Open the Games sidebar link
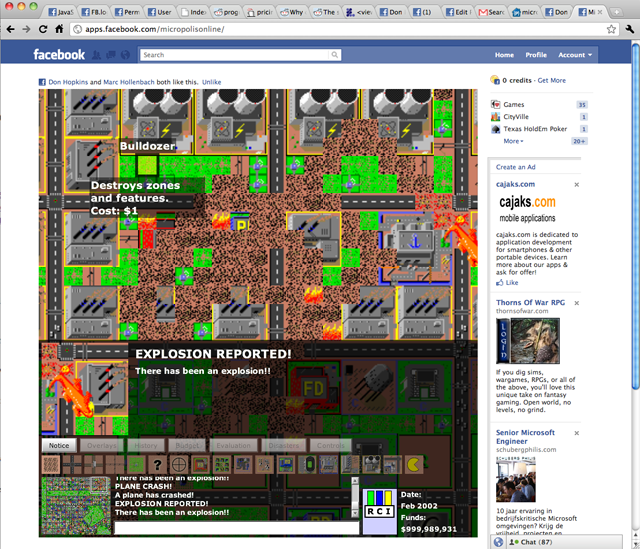This screenshot has width=640, height=549. pyautogui.click(x=513, y=104)
